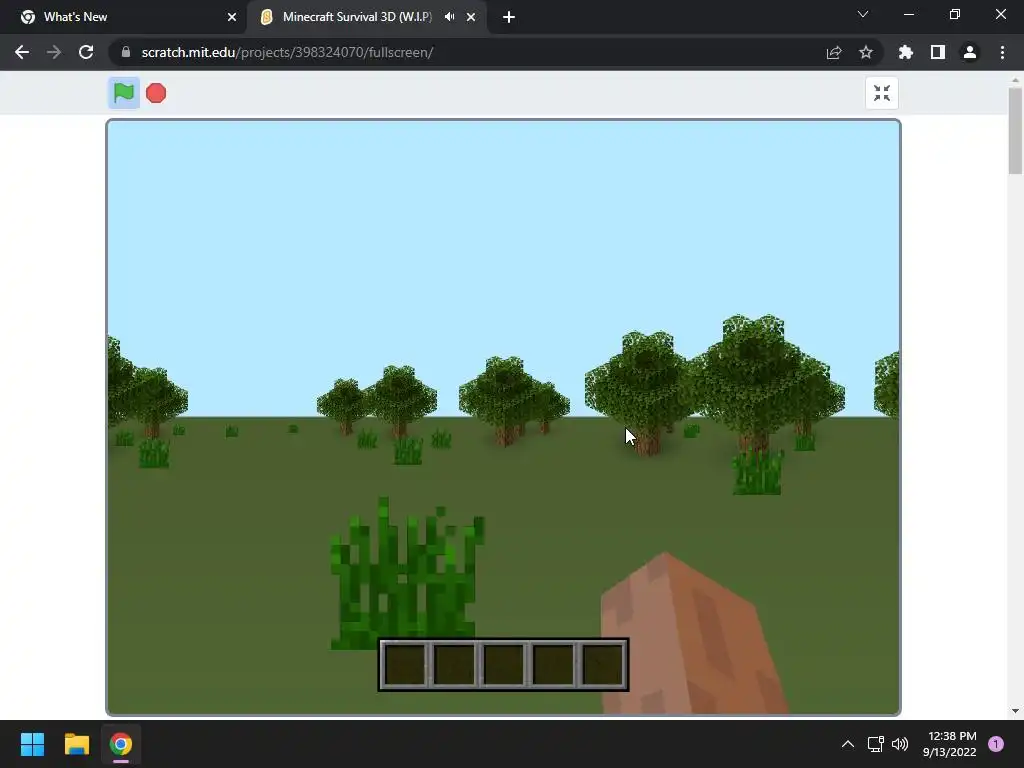This screenshot has width=1024, height=768.
Task: Select the Minecraft Survival 3D tab
Action: (366, 17)
